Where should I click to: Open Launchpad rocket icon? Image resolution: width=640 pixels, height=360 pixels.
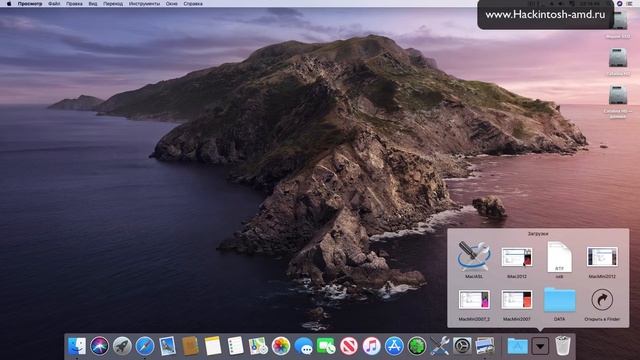click(122, 346)
